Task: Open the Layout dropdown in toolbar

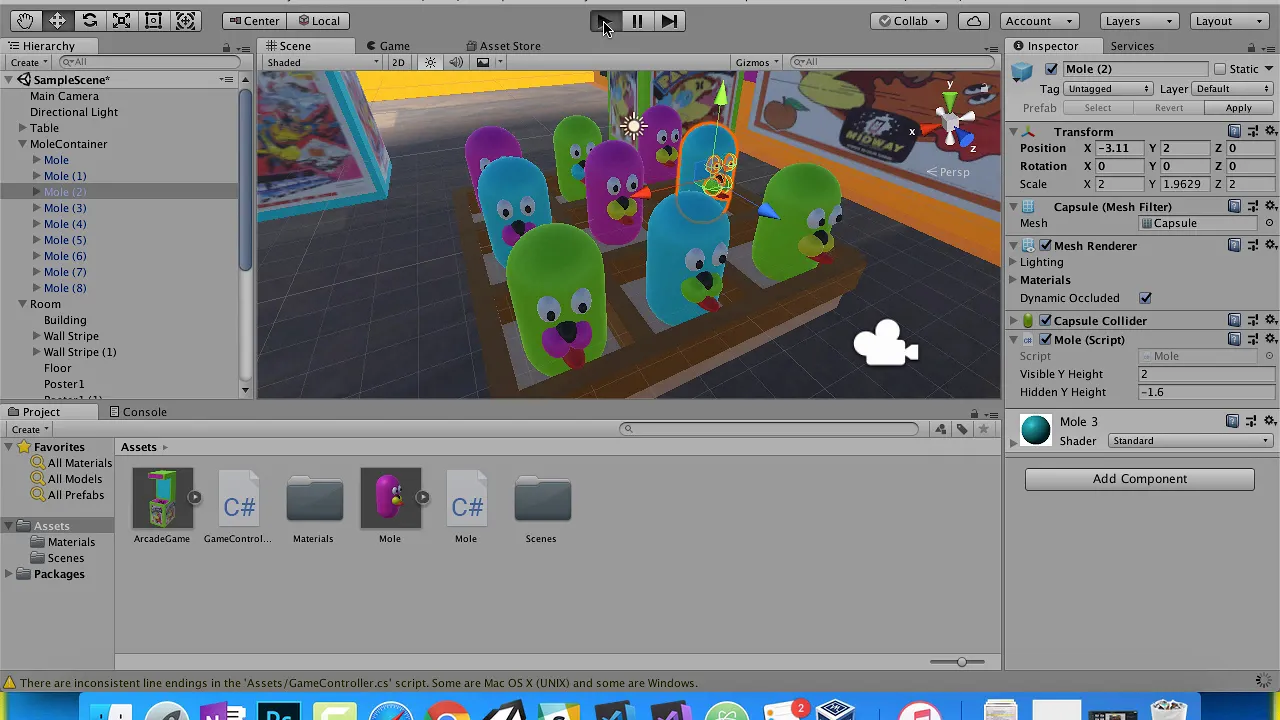Action: tap(1230, 20)
